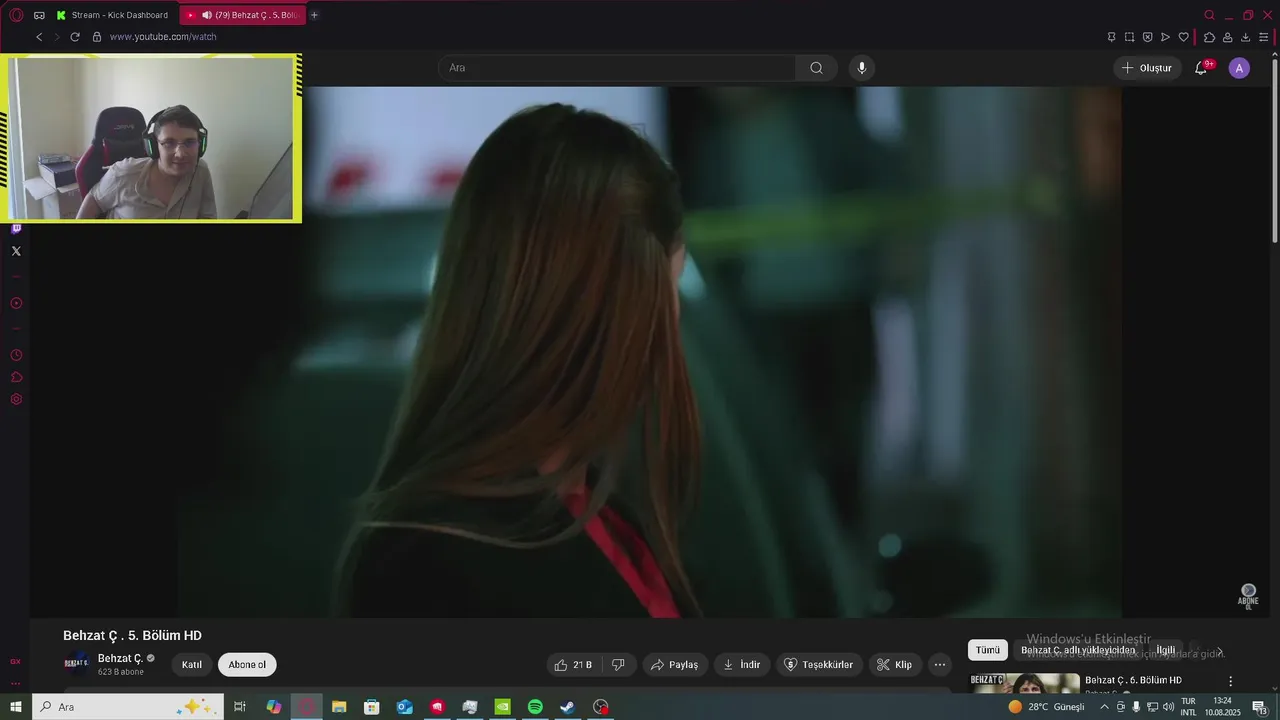Open the Oluştur create button

[1148, 68]
